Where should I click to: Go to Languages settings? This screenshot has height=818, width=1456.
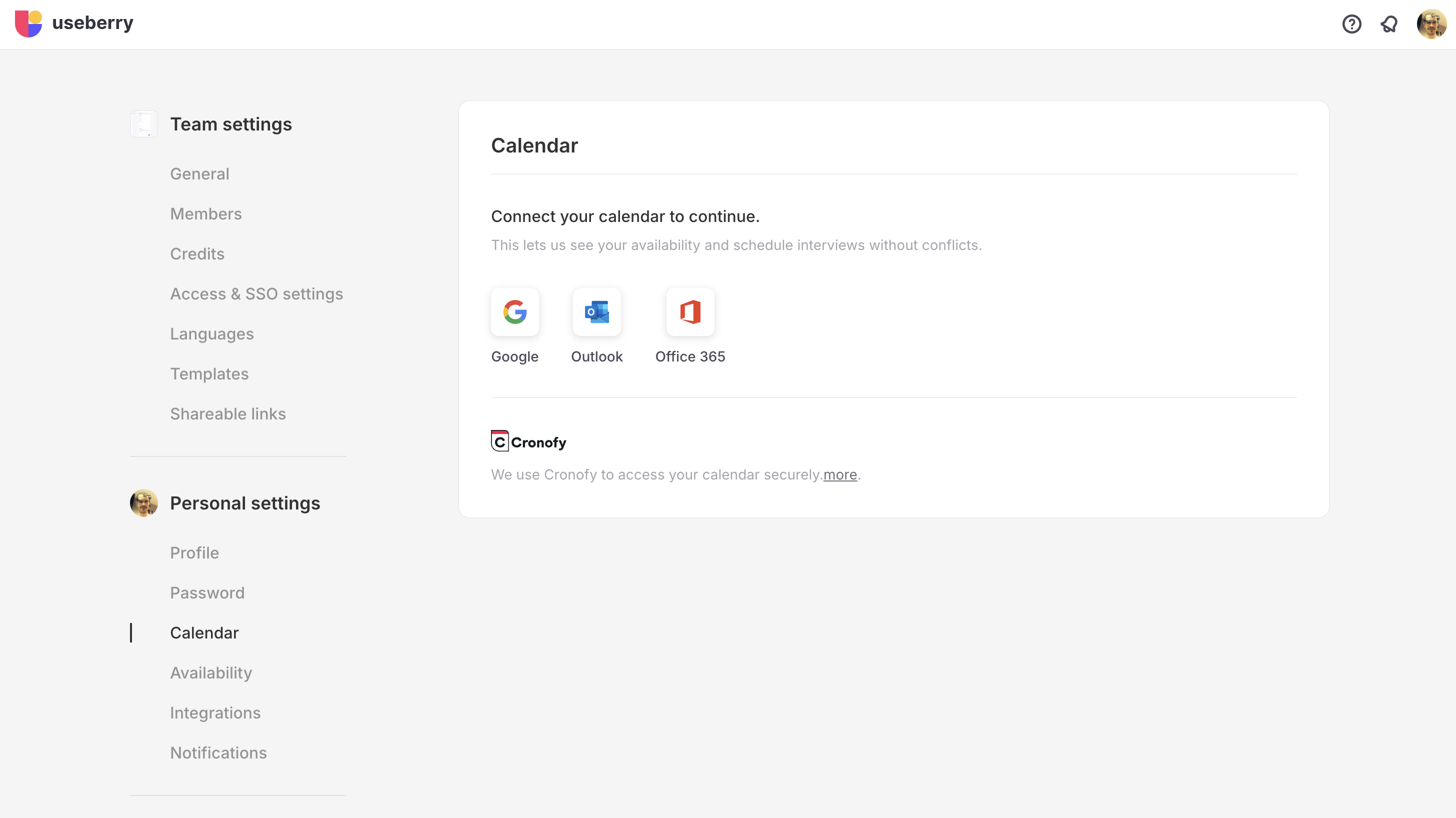click(212, 334)
